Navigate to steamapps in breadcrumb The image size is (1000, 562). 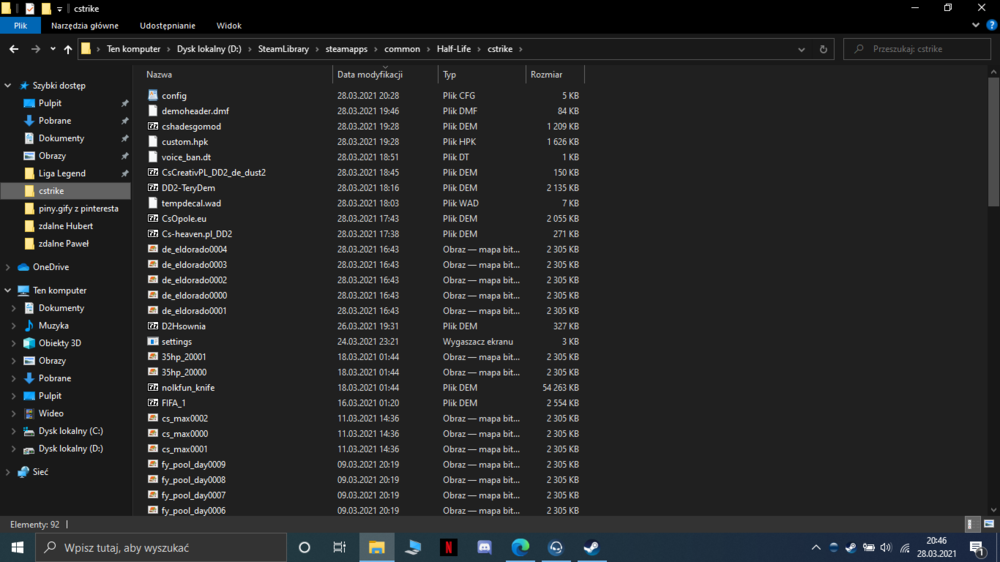[346, 49]
